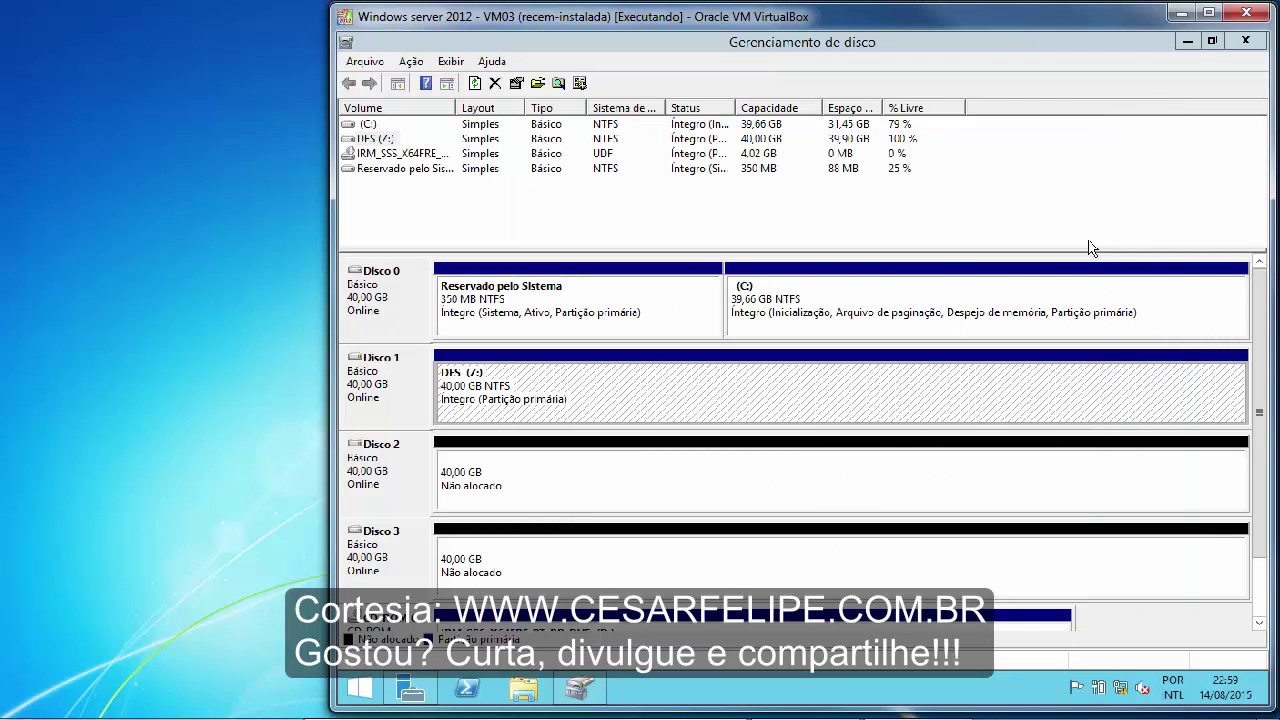This screenshot has width=1280, height=720.
Task: Click the Refresh toolbar icon
Action: point(475,84)
